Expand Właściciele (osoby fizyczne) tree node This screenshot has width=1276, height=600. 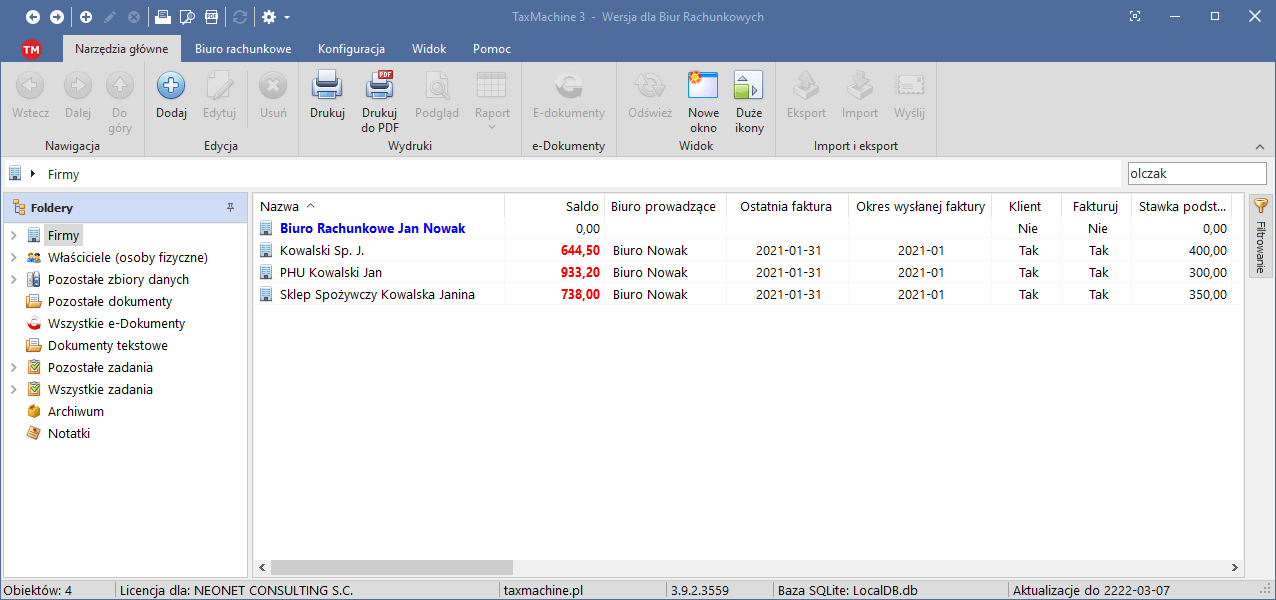pyautogui.click(x=13, y=258)
